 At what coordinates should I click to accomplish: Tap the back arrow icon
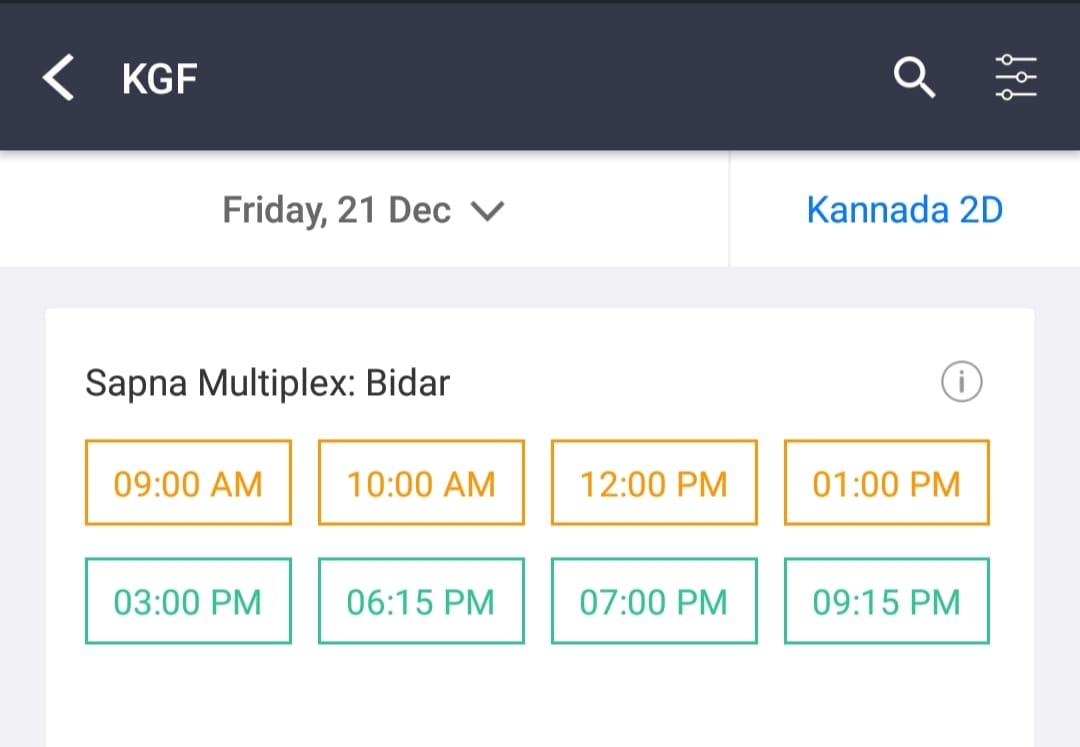click(x=59, y=78)
